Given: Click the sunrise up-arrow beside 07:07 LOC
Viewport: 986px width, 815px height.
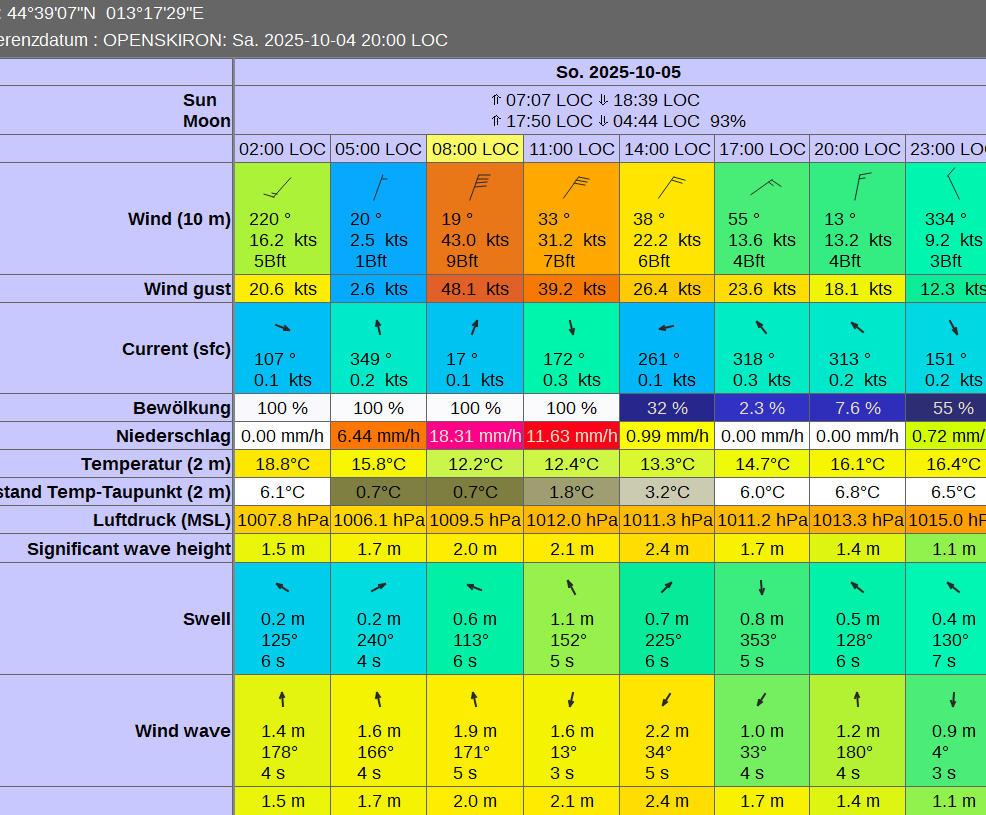Looking at the screenshot, I should (x=496, y=100).
